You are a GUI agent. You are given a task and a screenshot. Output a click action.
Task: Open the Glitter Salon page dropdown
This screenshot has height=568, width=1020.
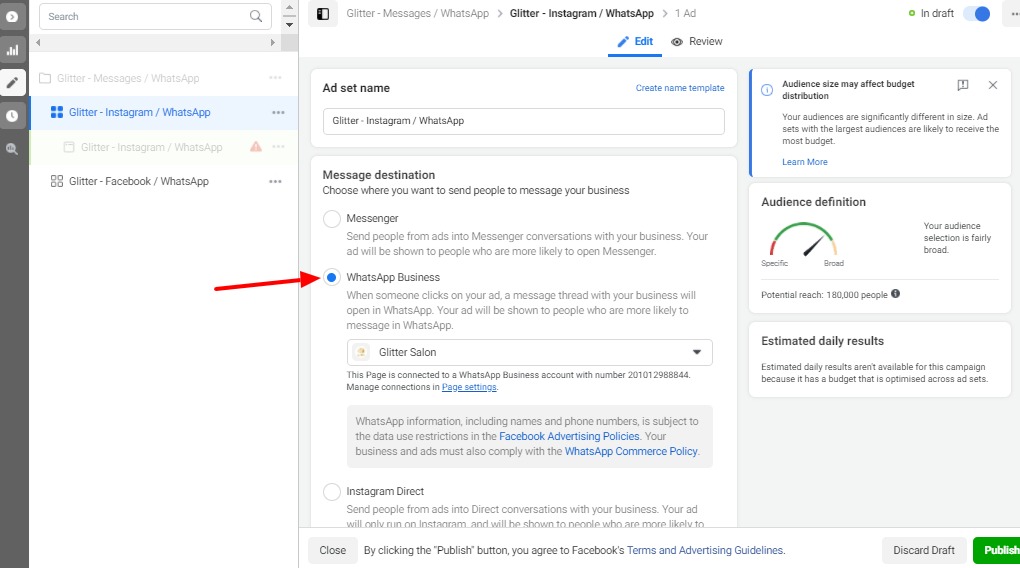[530, 352]
